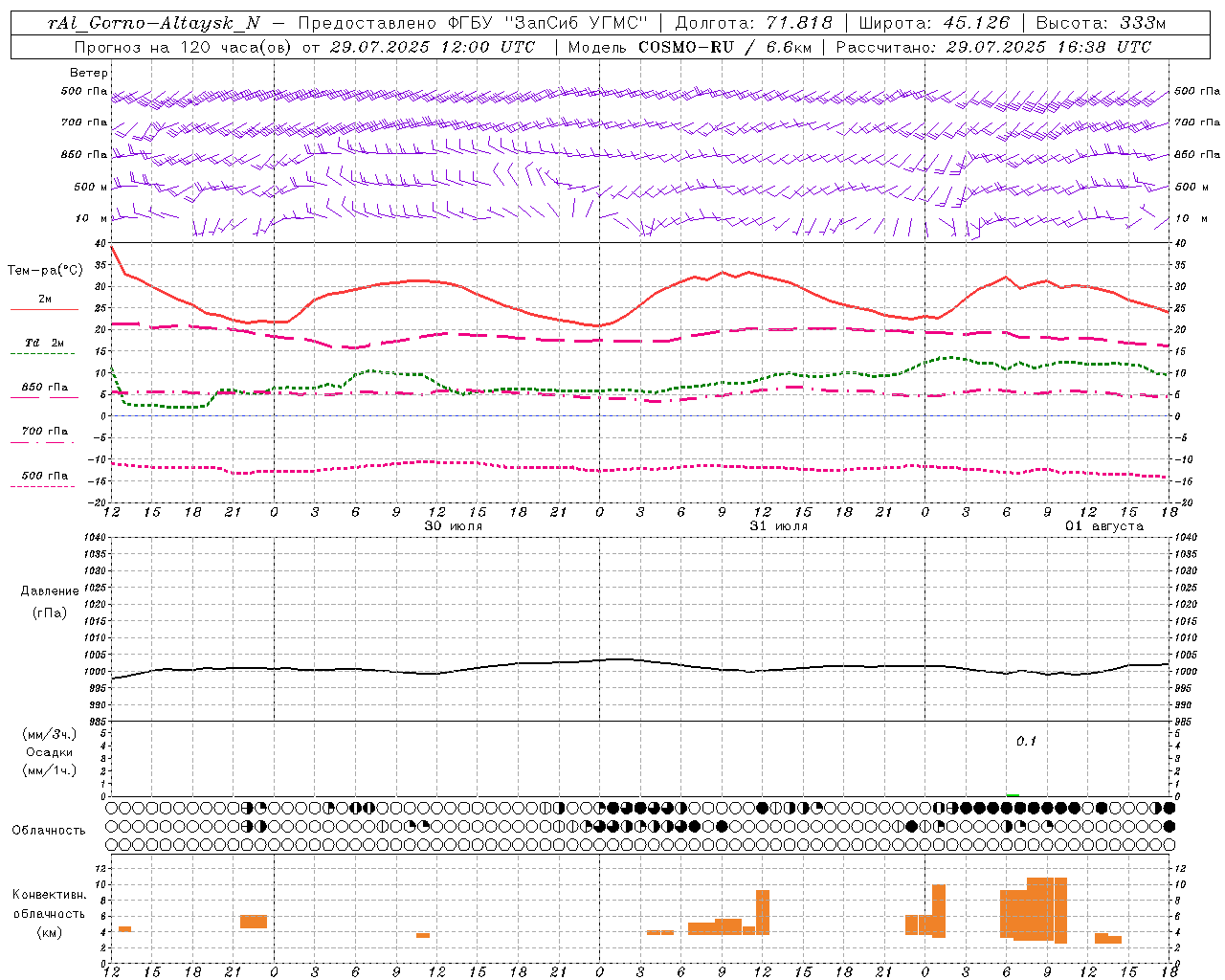The height and width of the screenshot is (980, 1225).
Task: Click the '2м' temperature legend entry
Action: 45,300
